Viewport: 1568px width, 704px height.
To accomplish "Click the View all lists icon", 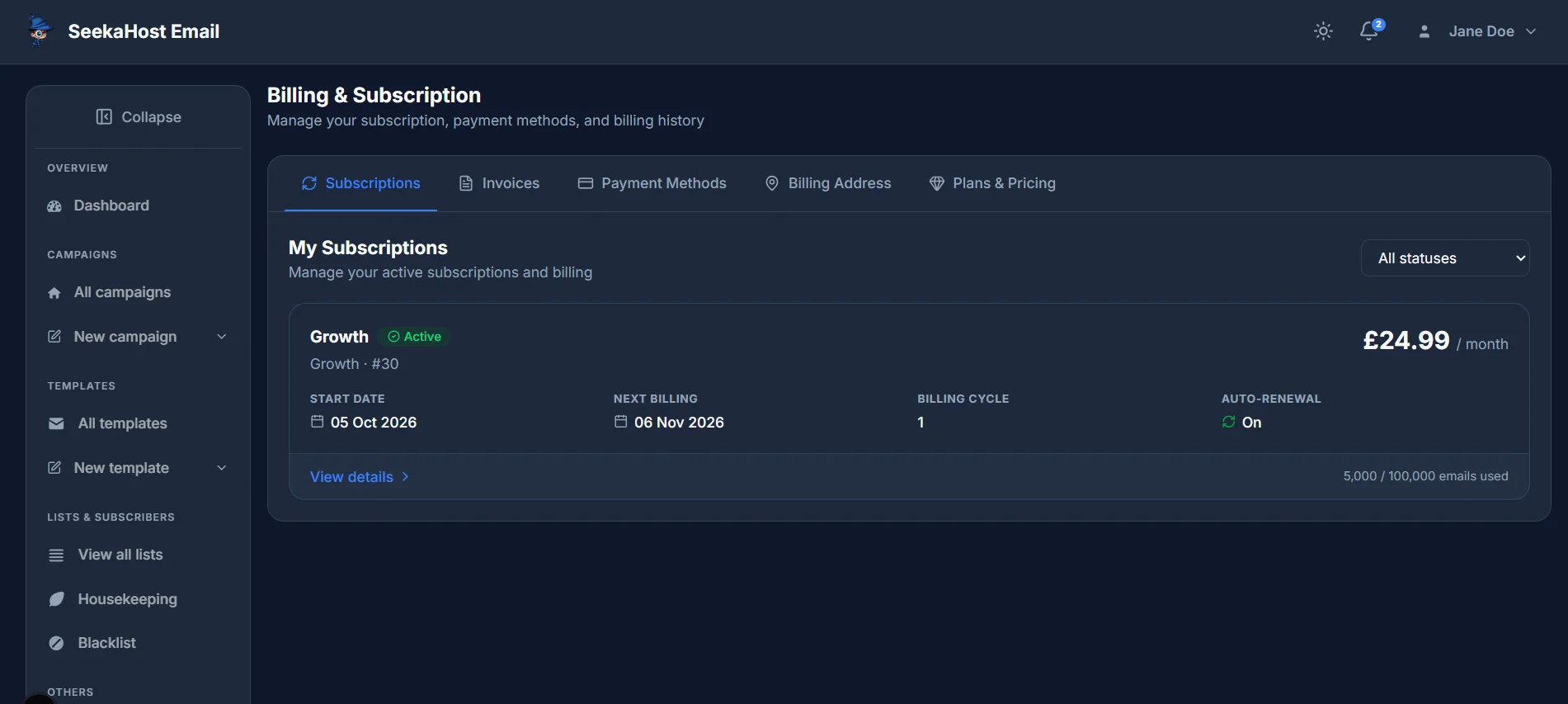I will point(56,555).
